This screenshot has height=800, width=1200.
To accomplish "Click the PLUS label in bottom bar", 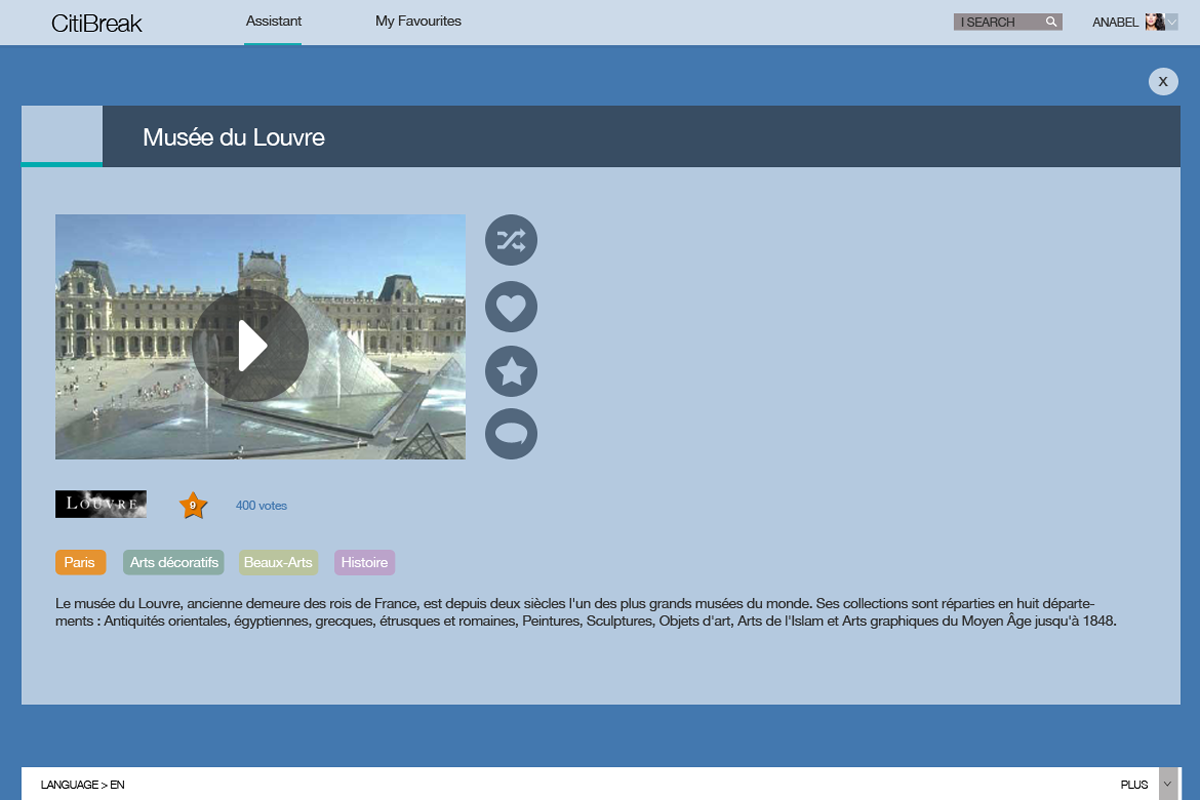I will (x=1135, y=785).
